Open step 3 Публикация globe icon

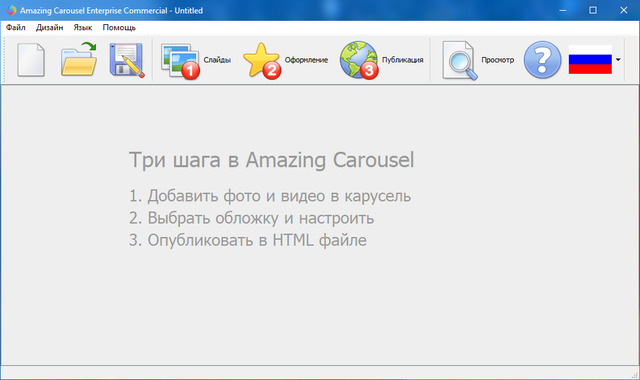359,60
